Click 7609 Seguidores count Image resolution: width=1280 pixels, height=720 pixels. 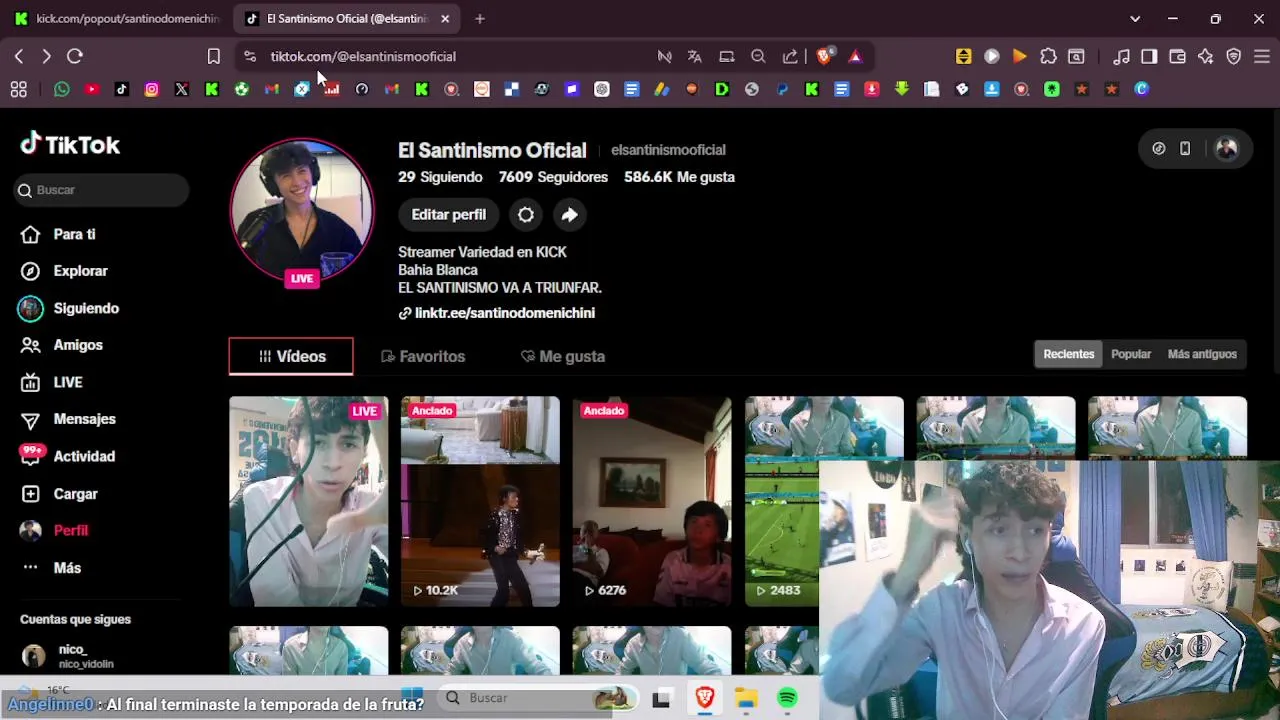pos(553,177)
